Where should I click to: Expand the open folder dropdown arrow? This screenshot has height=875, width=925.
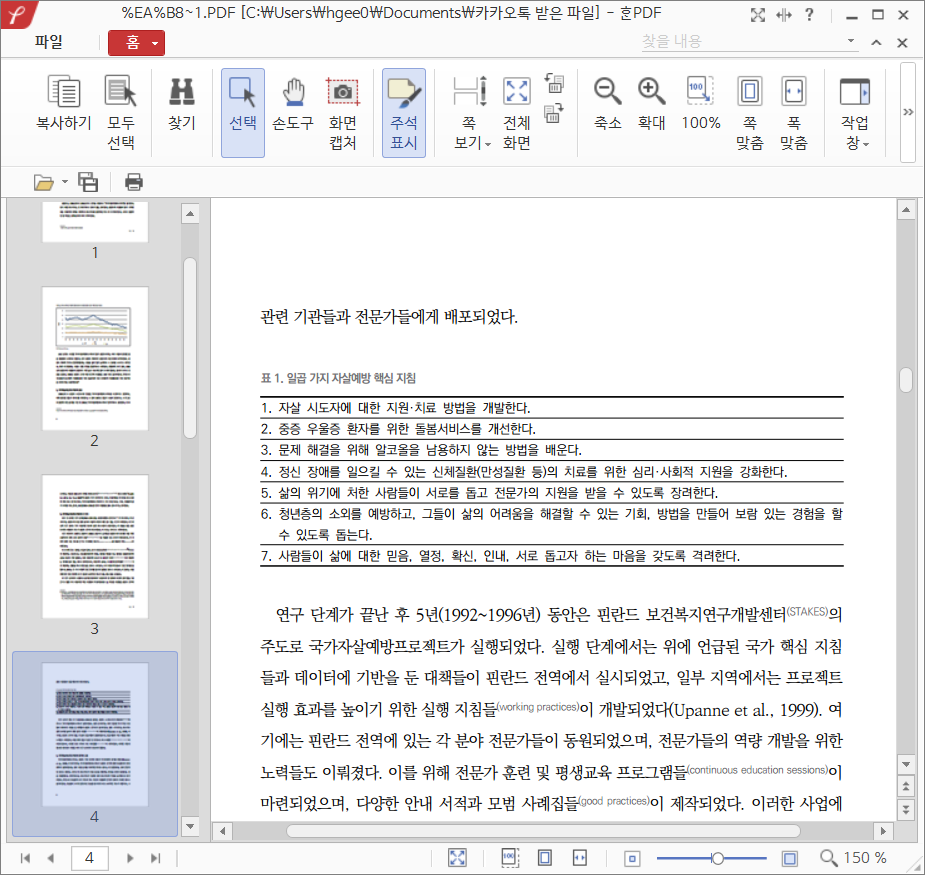[x=65, y=182]
